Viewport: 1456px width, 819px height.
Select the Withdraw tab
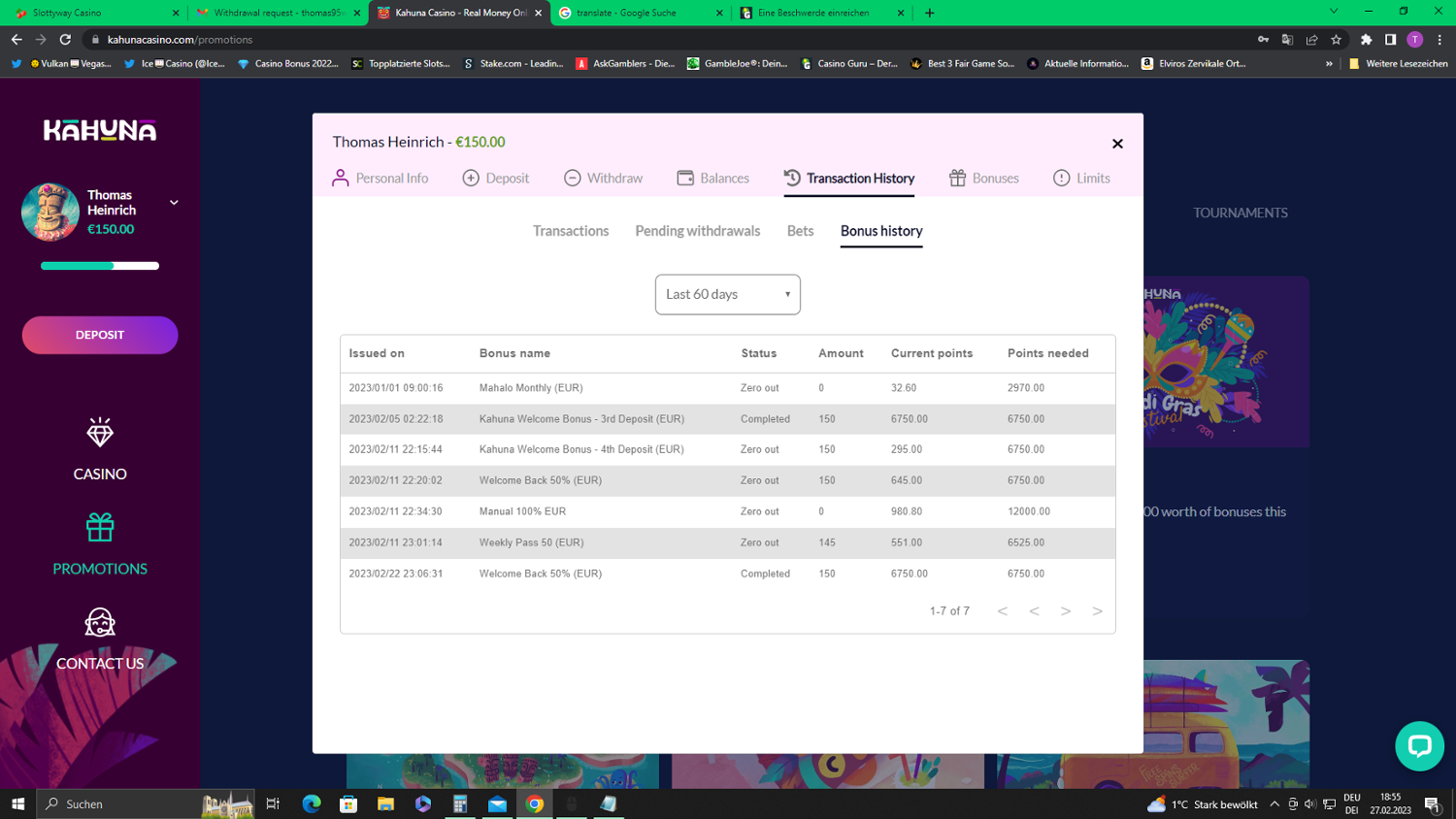click(x=603, y=179)
